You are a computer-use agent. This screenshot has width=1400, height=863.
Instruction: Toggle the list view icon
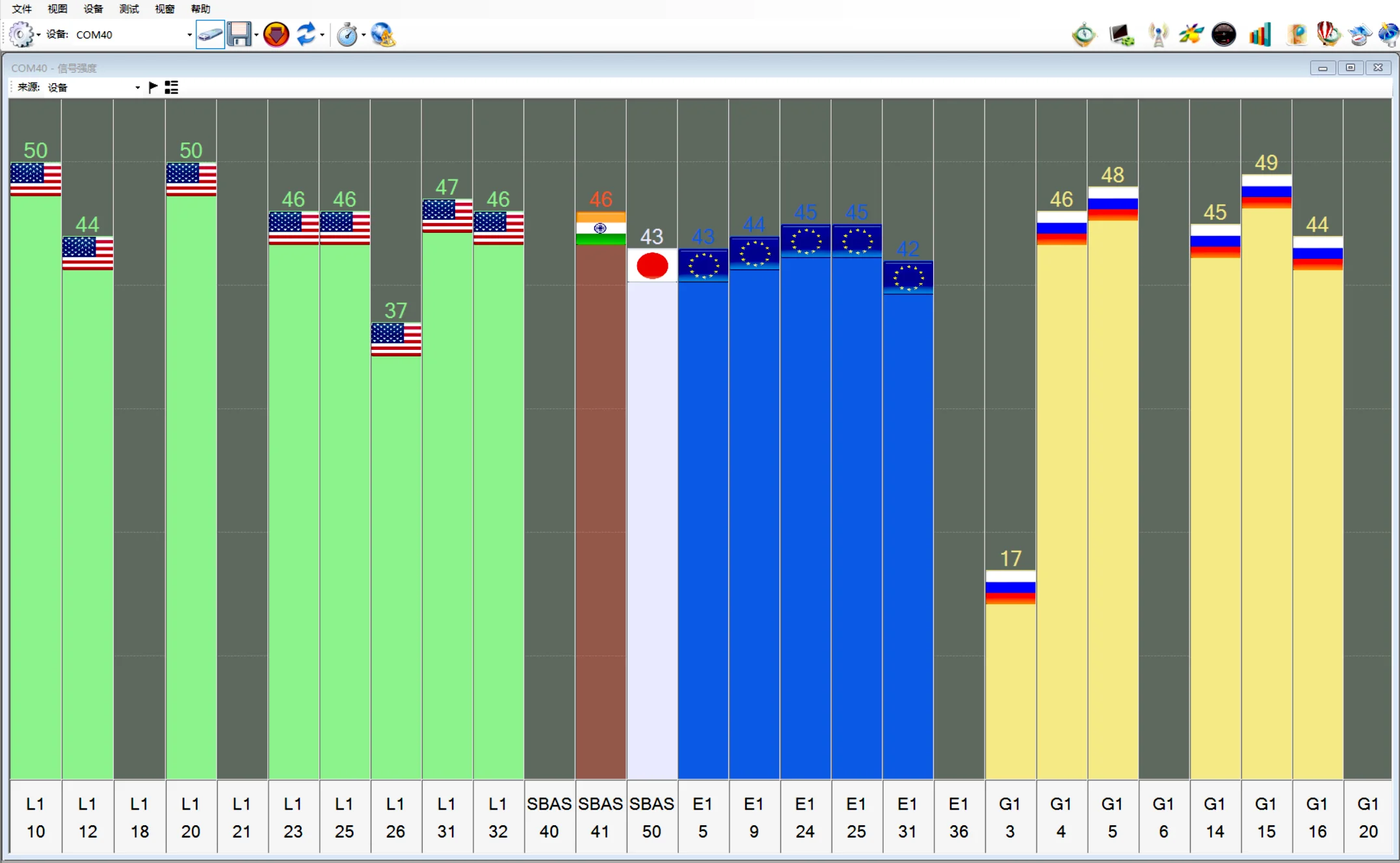[x=171, y=87]
